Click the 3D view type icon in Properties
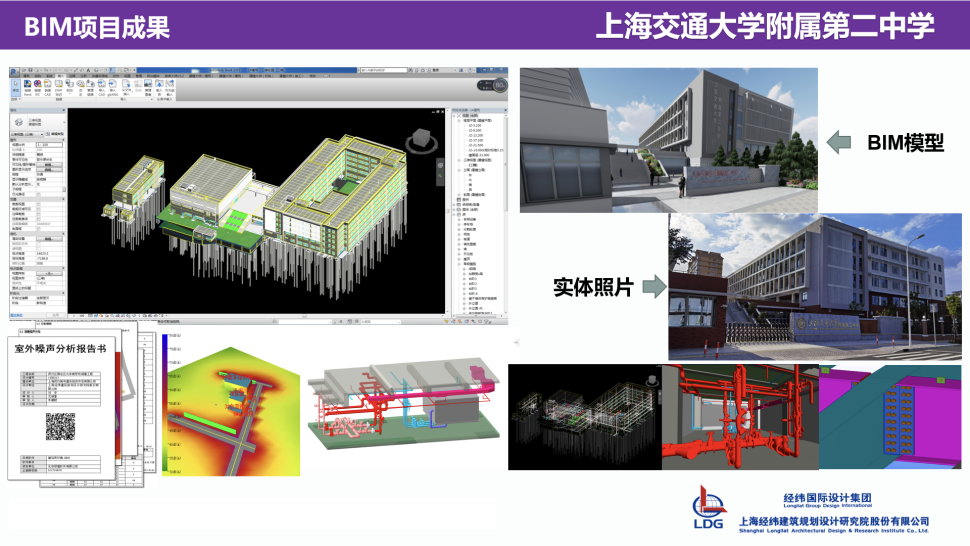Screen dimensions: 970x546 [x=19, y=122]
